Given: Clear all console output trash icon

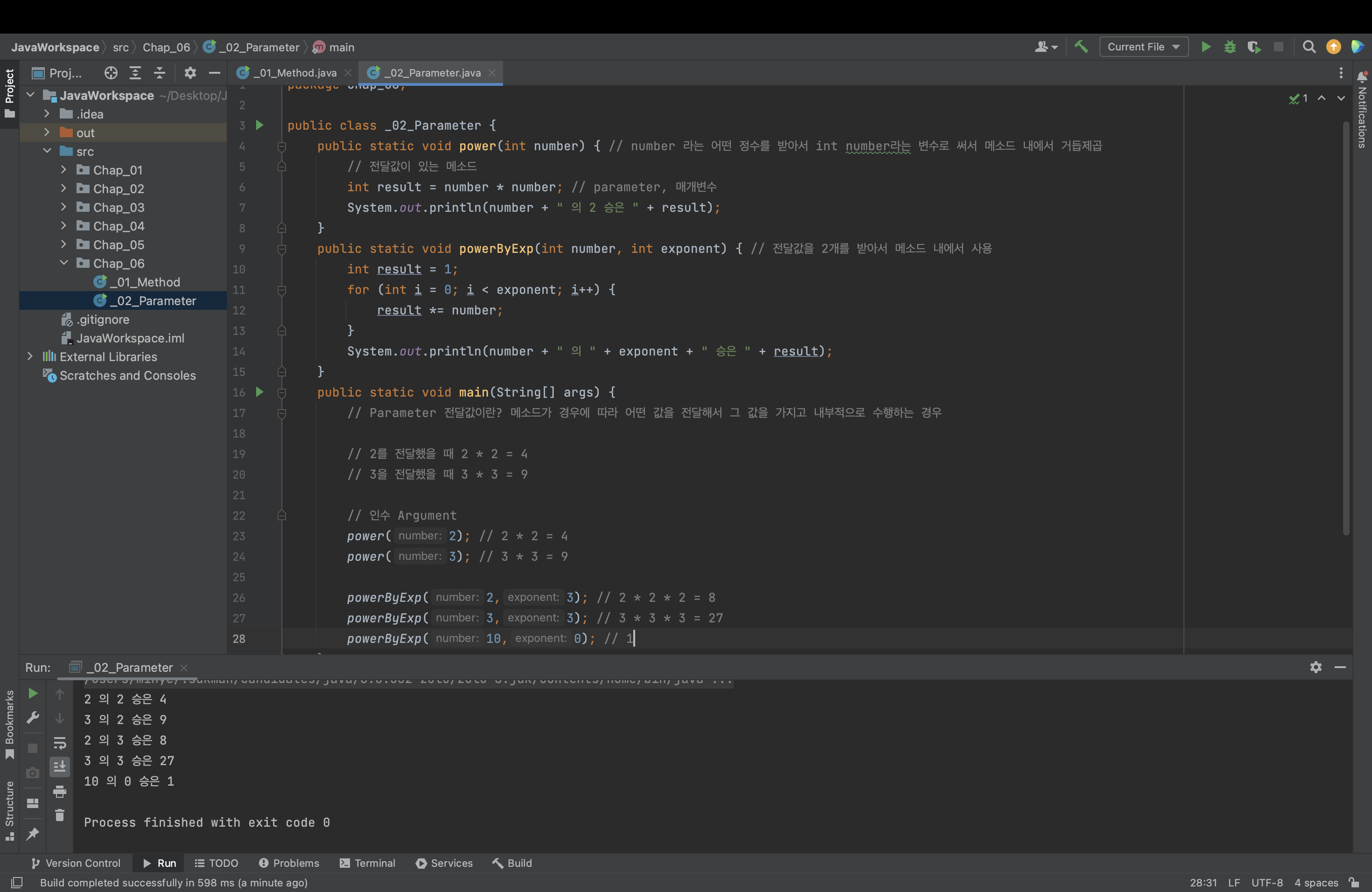Looking at the screenshot, I should pyautogui.click(x=59, y=815).
